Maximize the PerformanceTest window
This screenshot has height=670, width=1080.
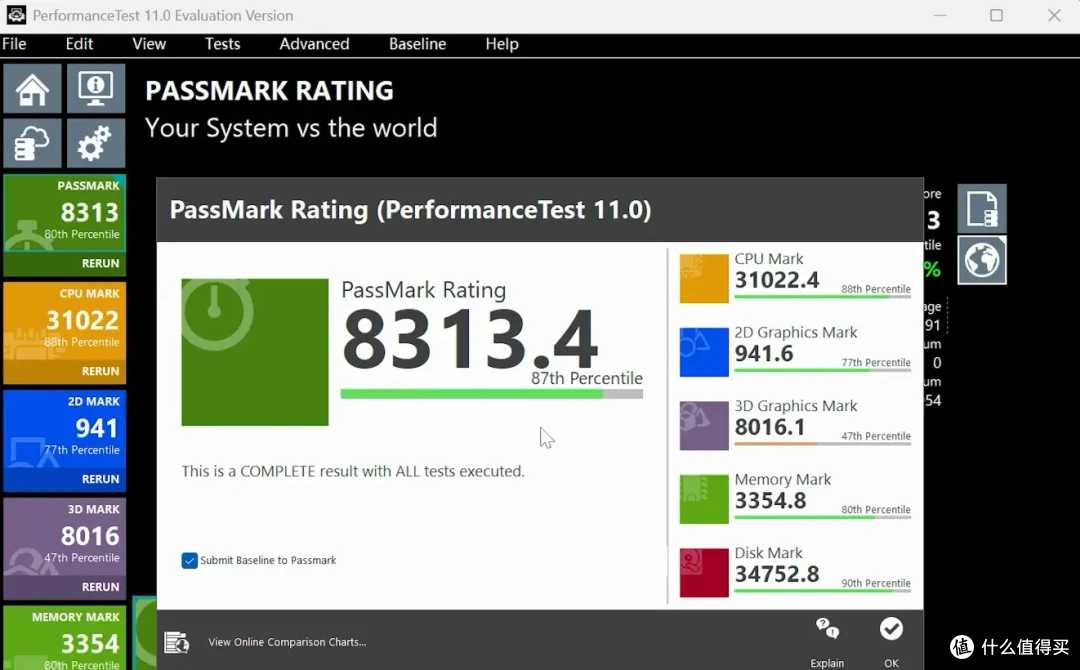(x=996, y=15)
